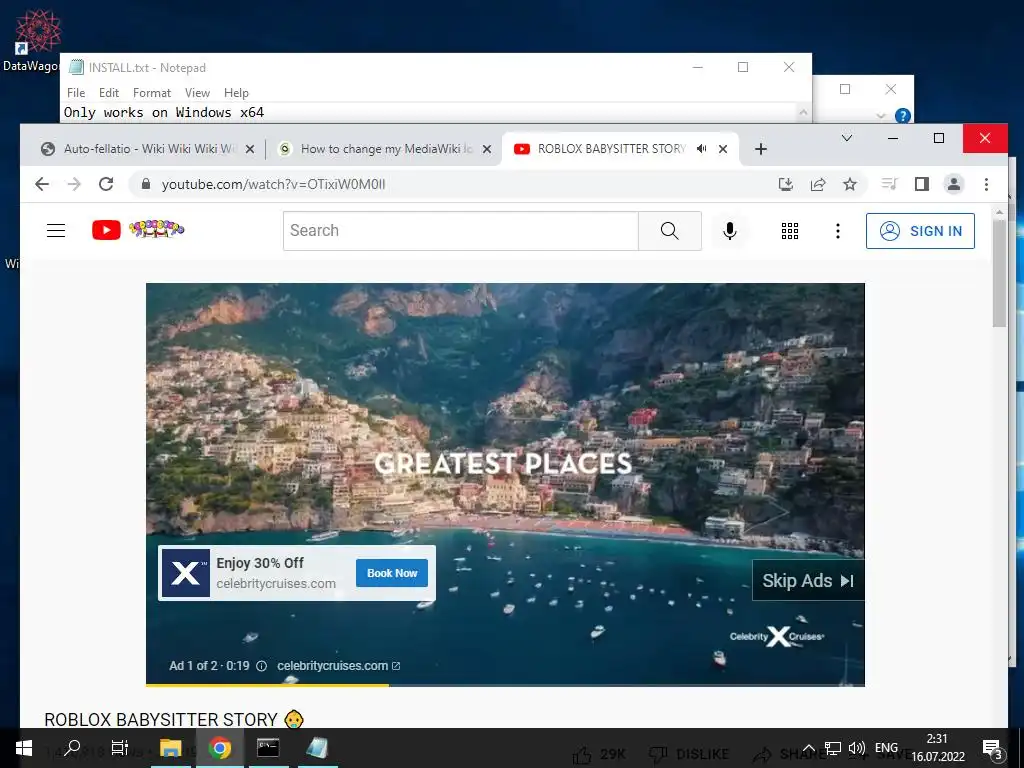Click Enjoy 30% Off ad text

pos(260,563)
